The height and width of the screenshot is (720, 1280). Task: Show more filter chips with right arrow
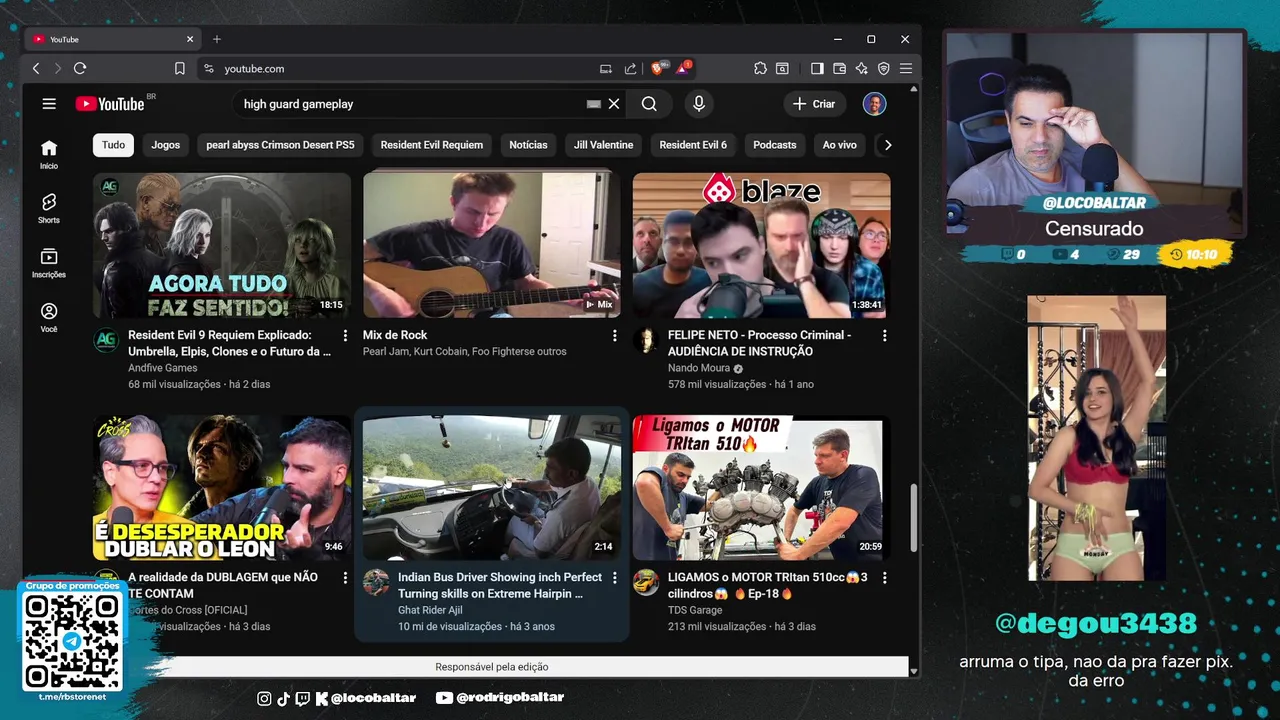click(887, 145)
